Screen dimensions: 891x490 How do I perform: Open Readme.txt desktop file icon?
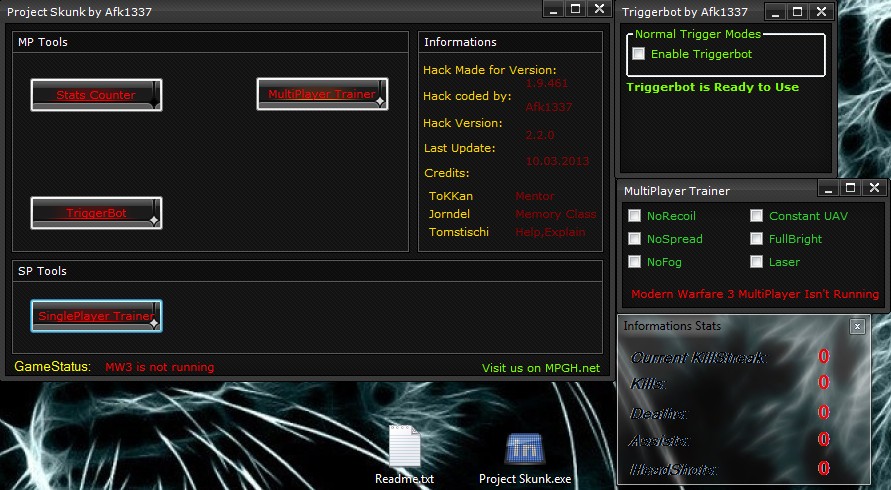(x=405, y=455)
